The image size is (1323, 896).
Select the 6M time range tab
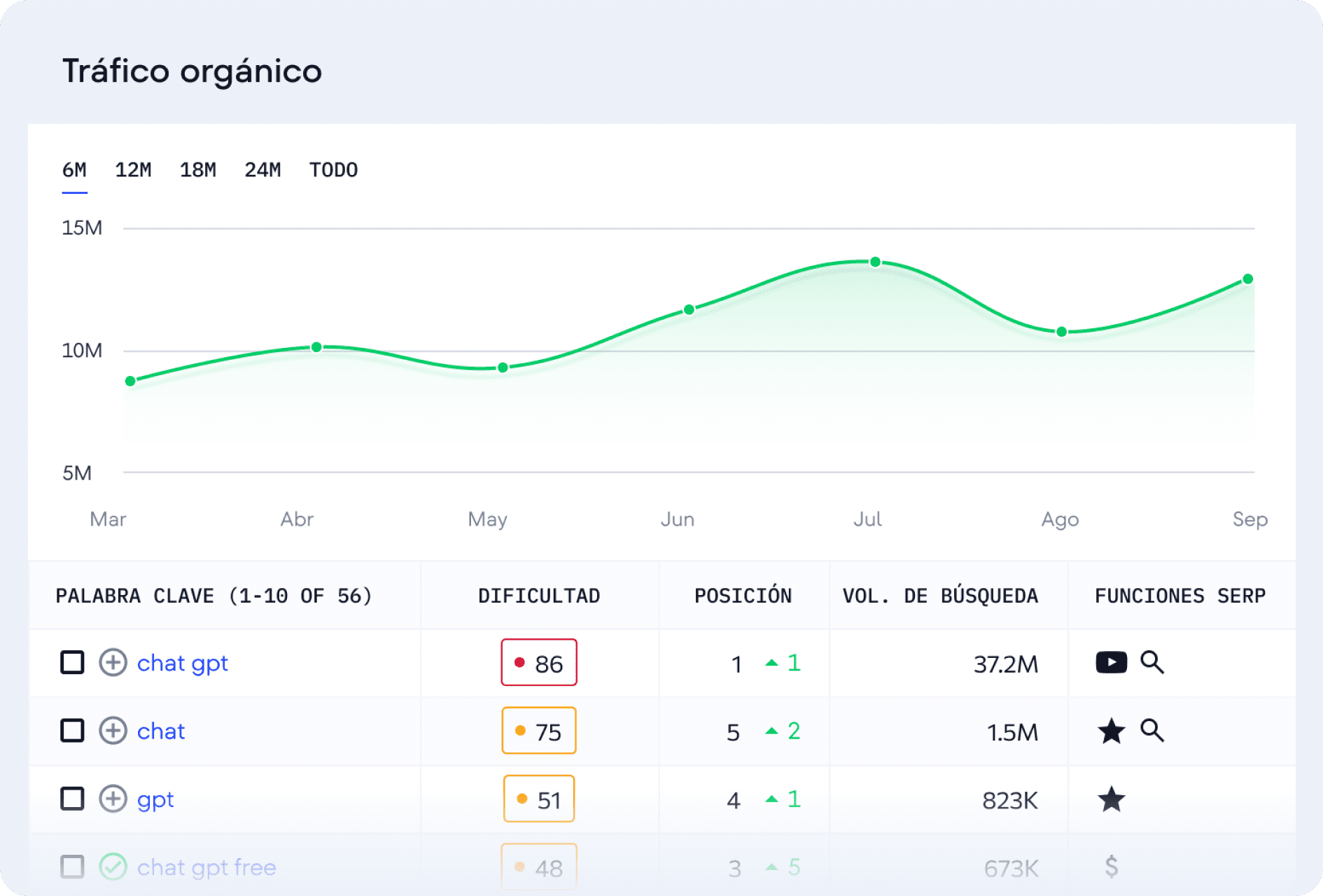74,170
